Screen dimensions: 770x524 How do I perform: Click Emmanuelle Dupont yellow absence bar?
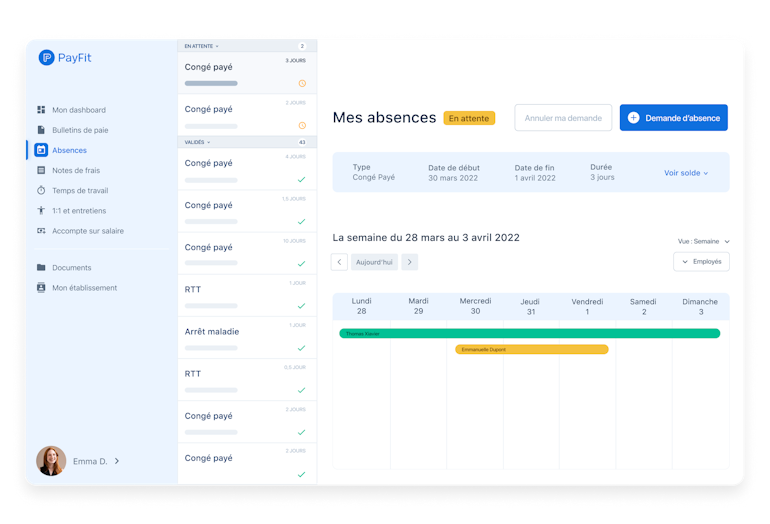(532, 349)
